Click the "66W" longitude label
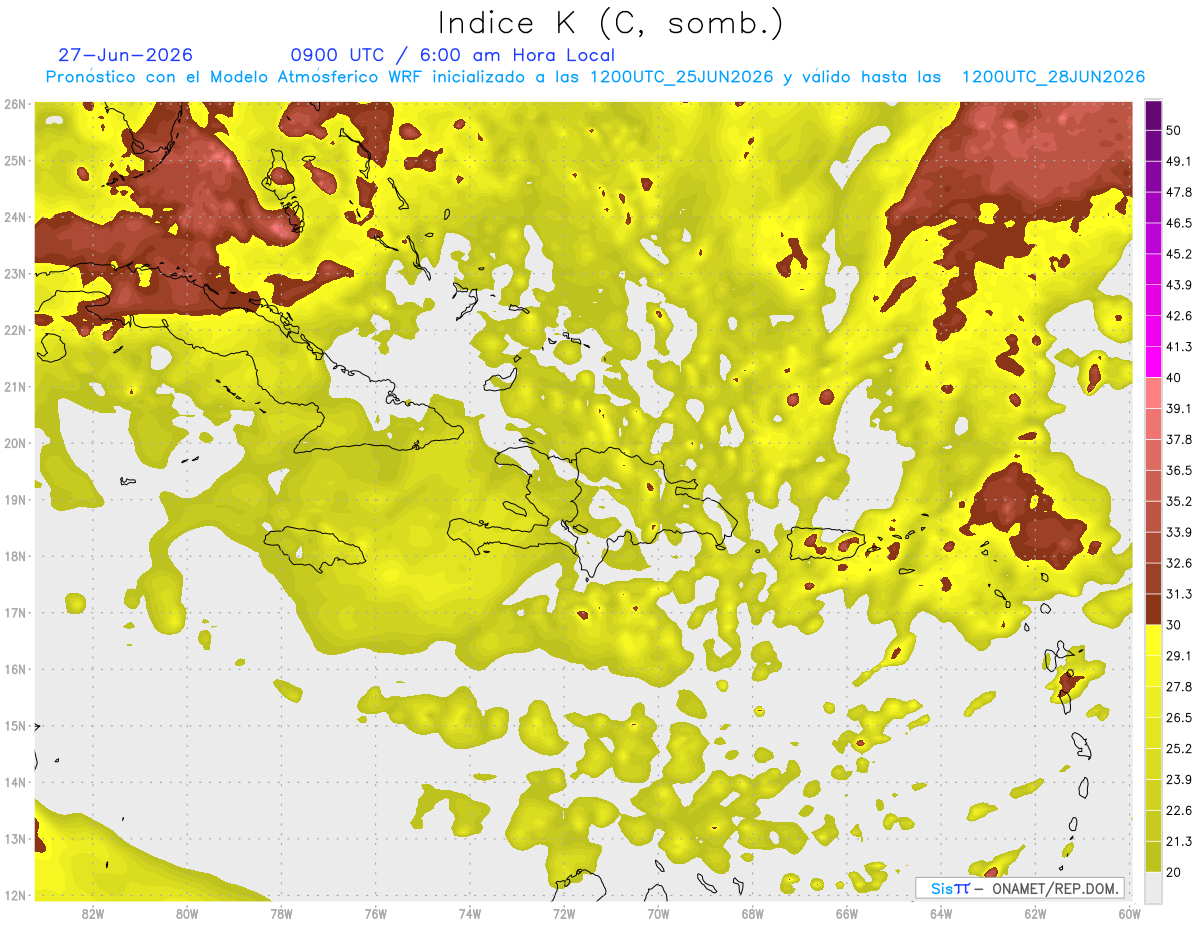Image resolution: width=1200 pixels, height=927 pixels. point(847,913)
